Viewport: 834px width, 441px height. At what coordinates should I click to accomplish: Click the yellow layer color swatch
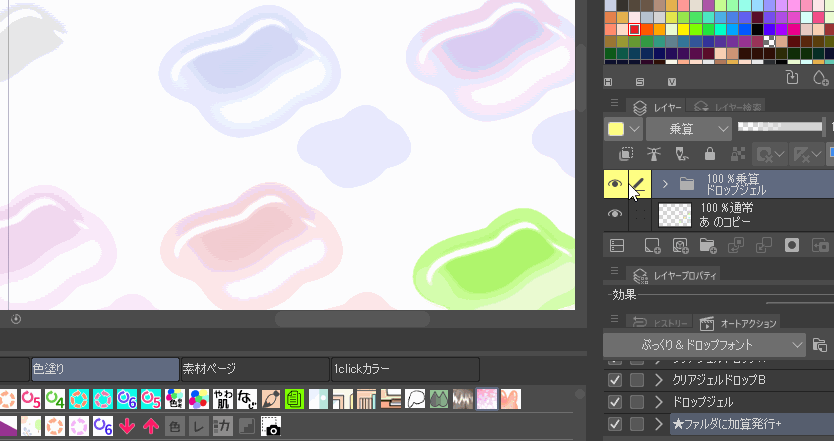[616, 129]
